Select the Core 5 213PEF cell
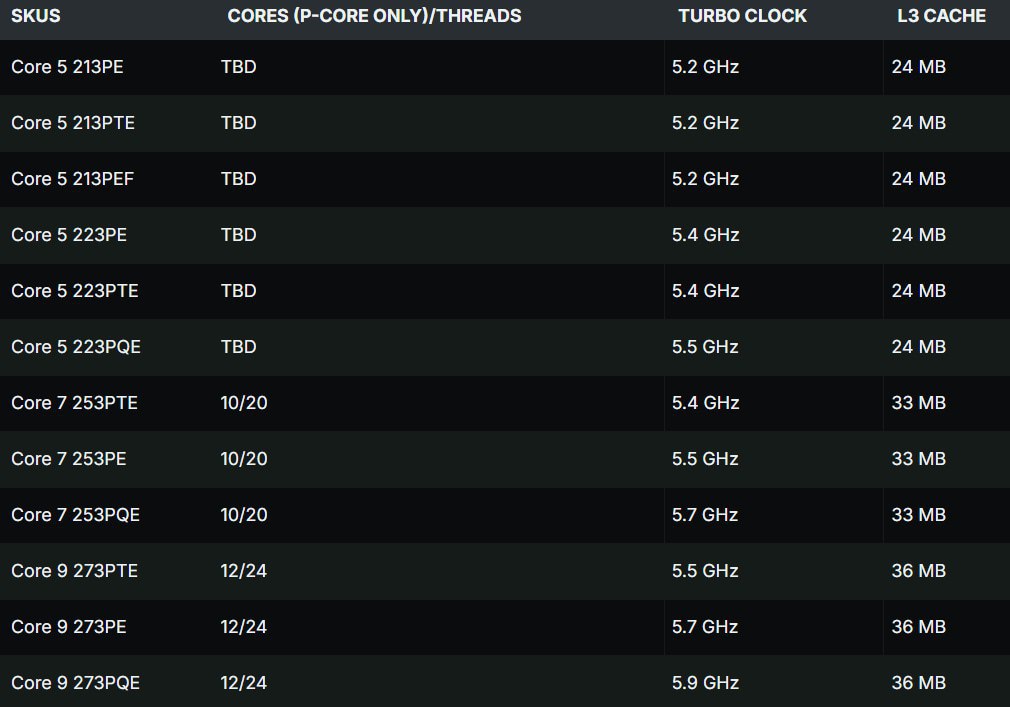 pyautogui.click(x=72, y=179)
